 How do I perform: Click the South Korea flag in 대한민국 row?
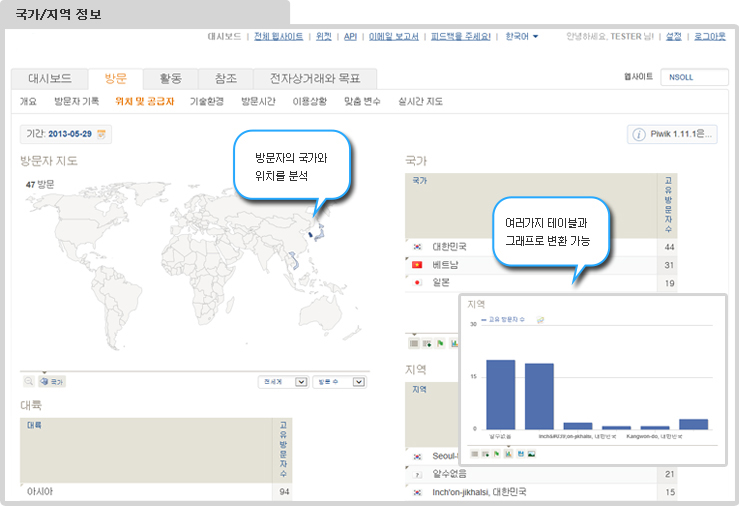point(416,246)
